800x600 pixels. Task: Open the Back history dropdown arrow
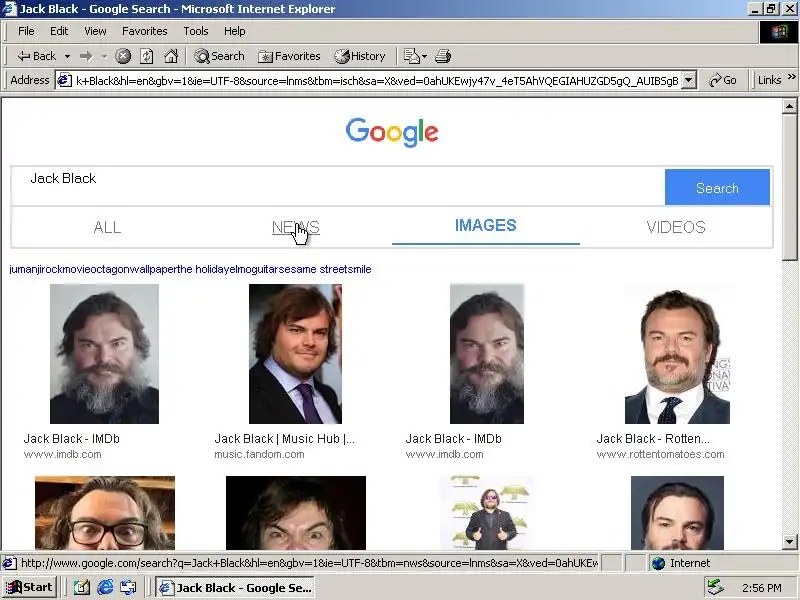tap(67, 56)
